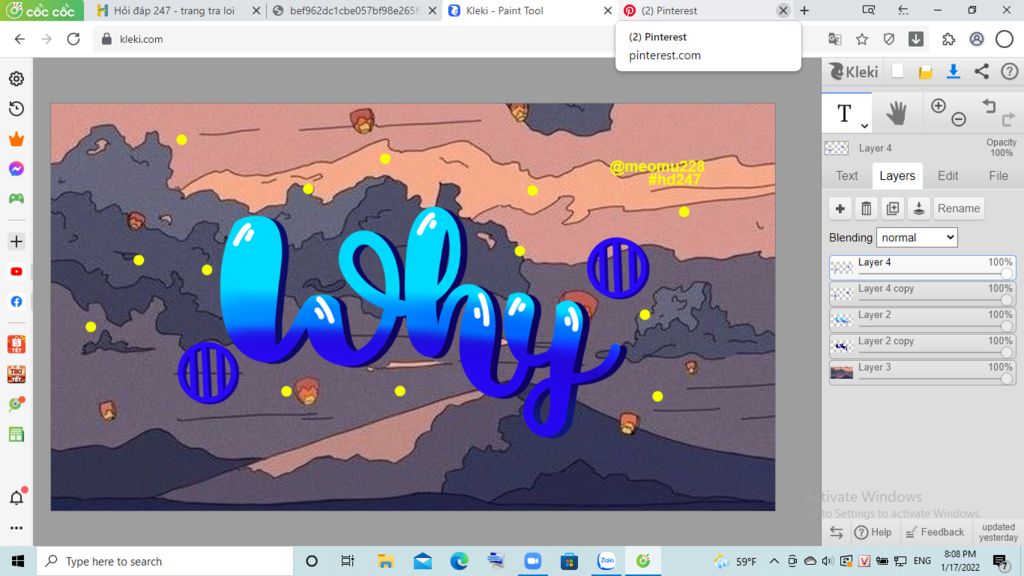The width and height of the screenshot is (1024, 576).
Task: Switch to the File tab
Action: tap(998, 176)
